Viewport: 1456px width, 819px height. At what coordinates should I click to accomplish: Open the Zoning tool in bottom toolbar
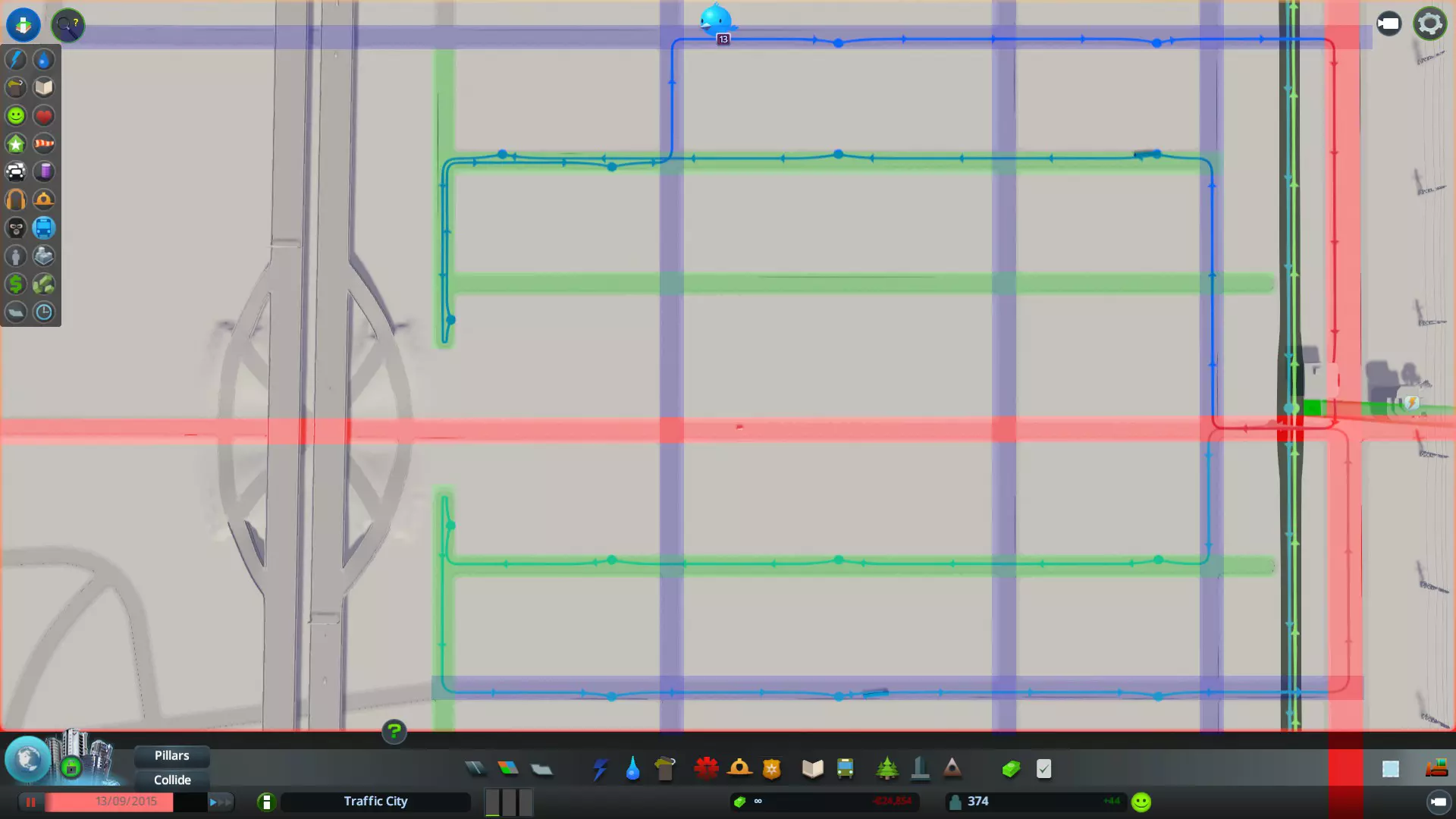tap(508, 769)
